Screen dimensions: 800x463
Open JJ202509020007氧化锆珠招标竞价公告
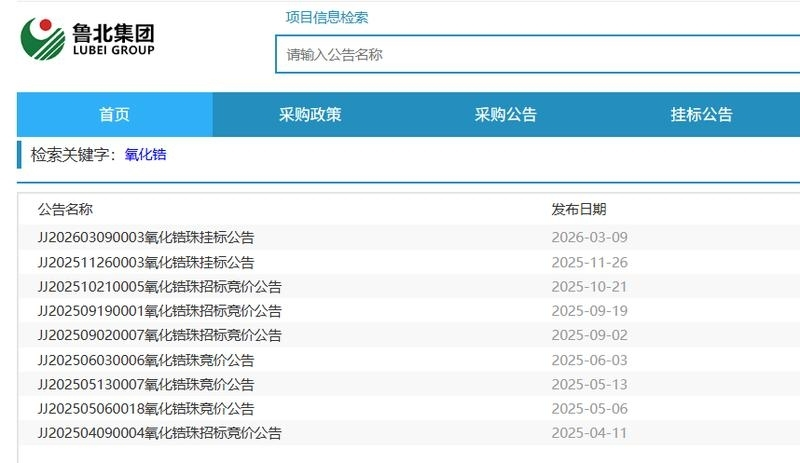click(x=160, y=335)
